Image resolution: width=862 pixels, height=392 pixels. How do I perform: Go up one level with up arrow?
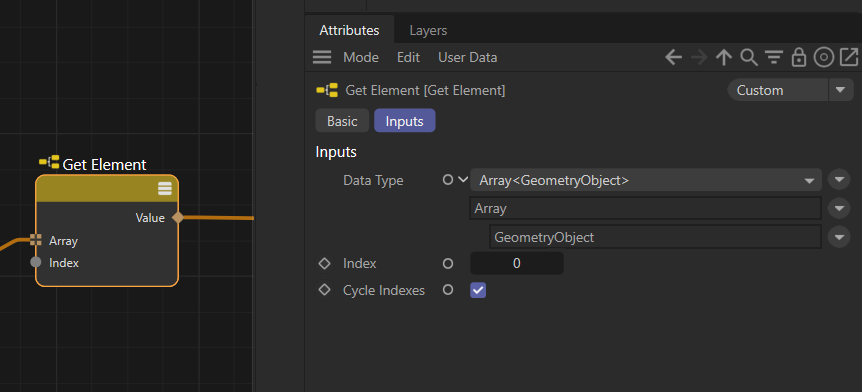click(x=724, y=57)
